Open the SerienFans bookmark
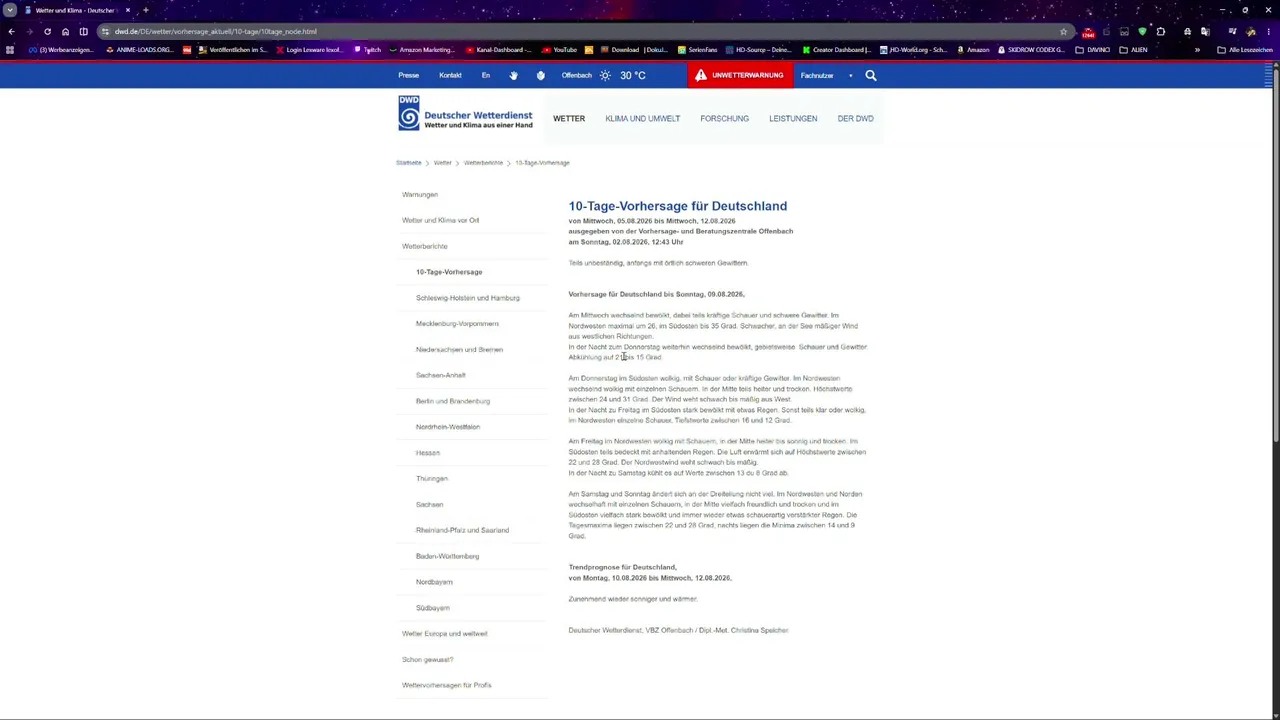This screenshot has width=1280, height=720. point(697,50)
